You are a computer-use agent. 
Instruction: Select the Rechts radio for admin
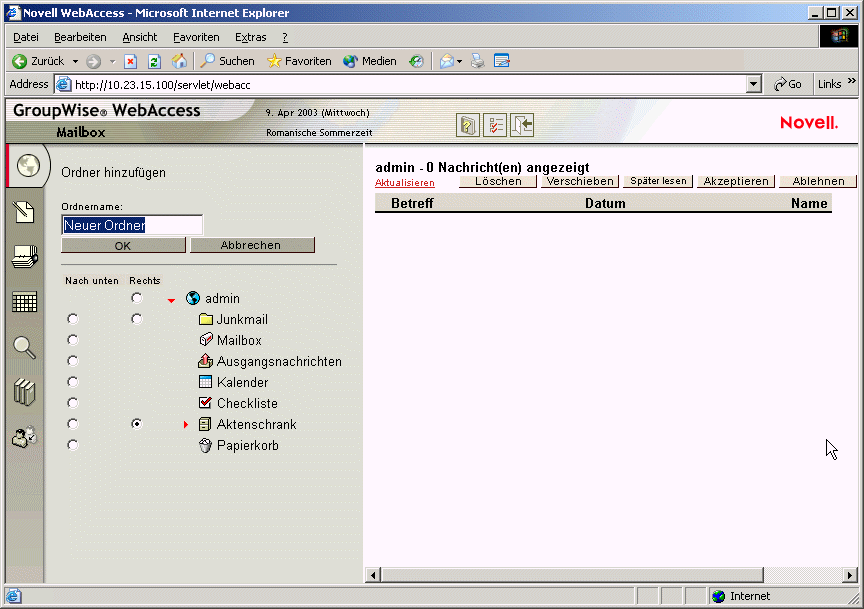click(137, 298)
